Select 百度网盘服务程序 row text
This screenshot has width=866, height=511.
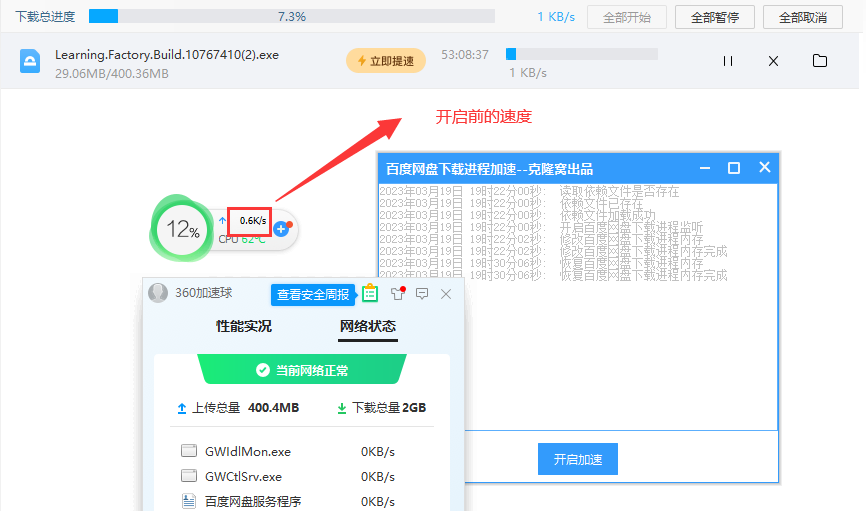pos(253,502)
